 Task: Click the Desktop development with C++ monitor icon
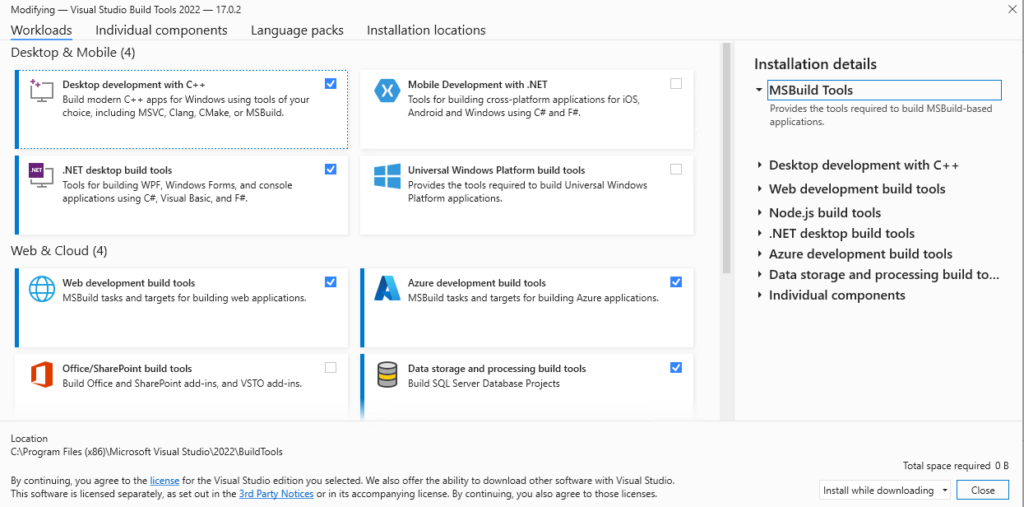coord(40,90)
